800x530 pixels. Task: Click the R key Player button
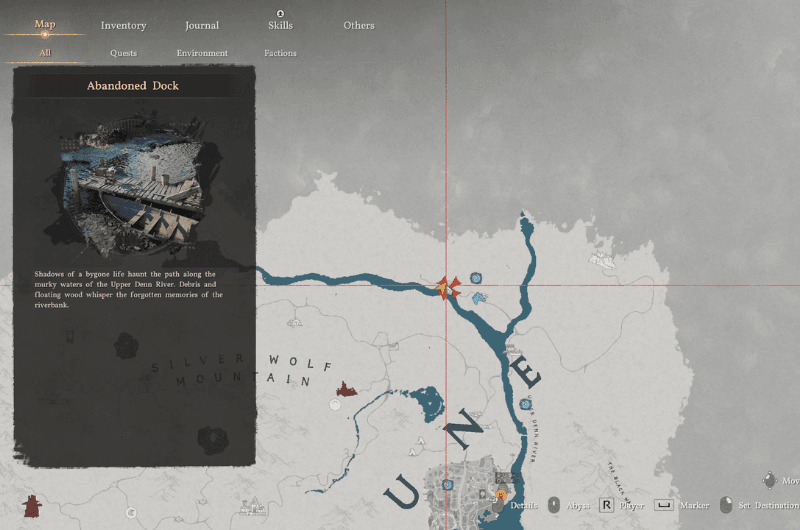click(606, 505)
